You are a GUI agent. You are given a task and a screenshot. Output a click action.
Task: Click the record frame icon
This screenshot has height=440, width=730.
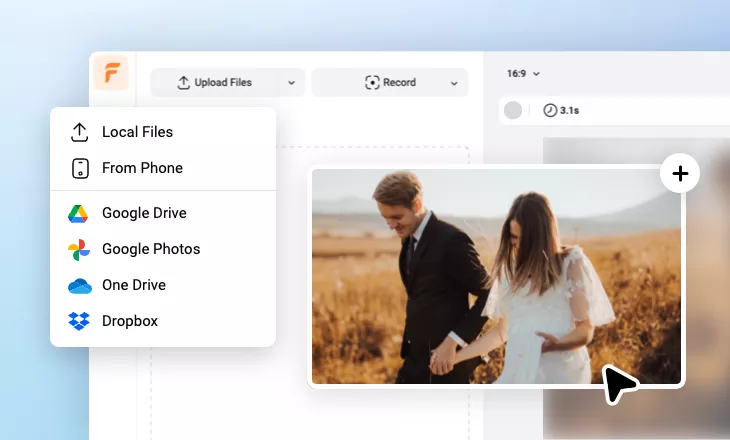(372, 82)
